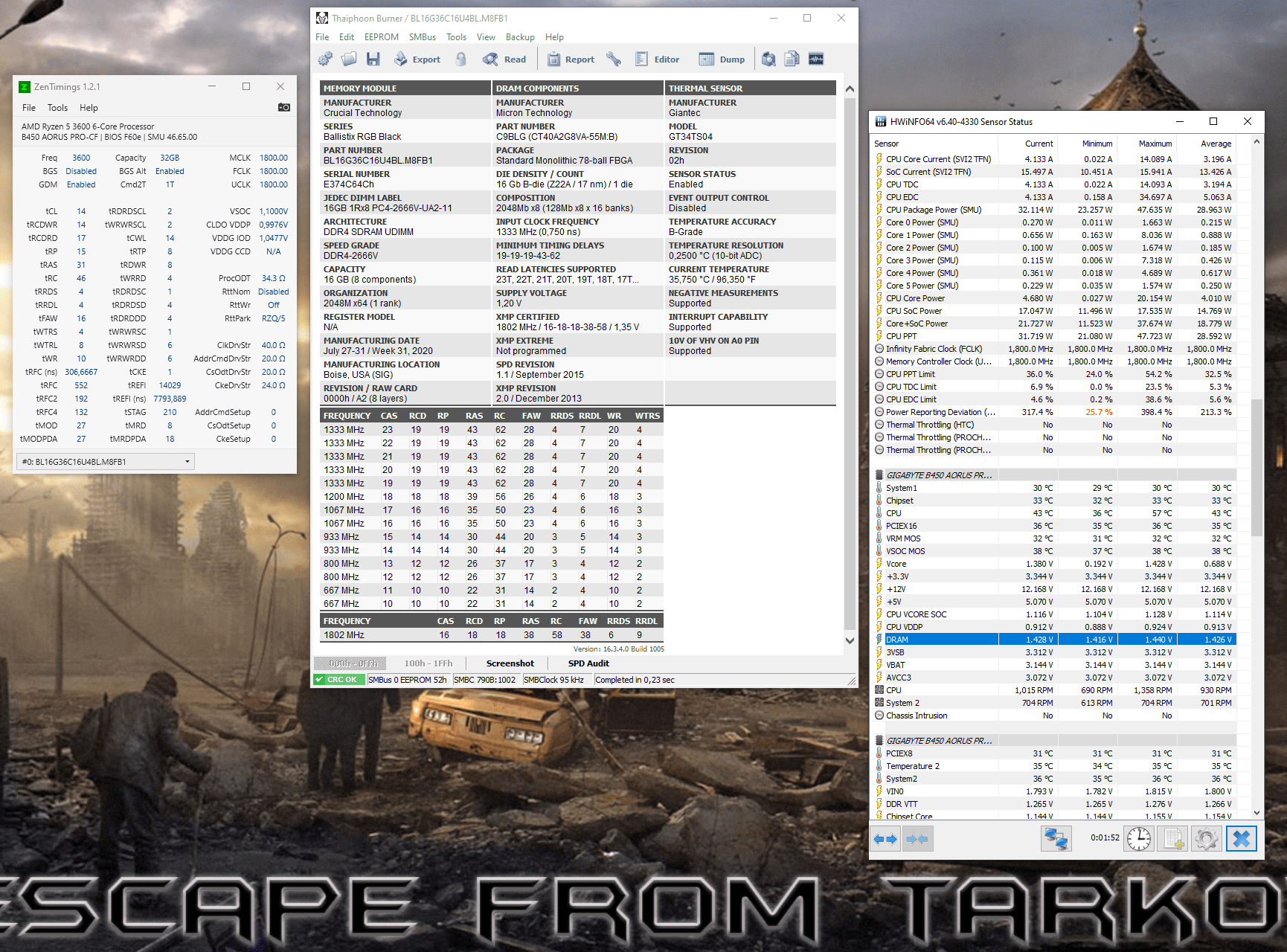
Task: Click the ZenTimings app logo icon
Action: [25, 87]
